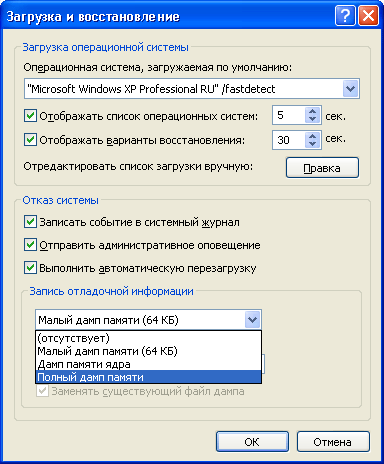
Task: Increase recovery options seconds value
Action: (312, 136)
